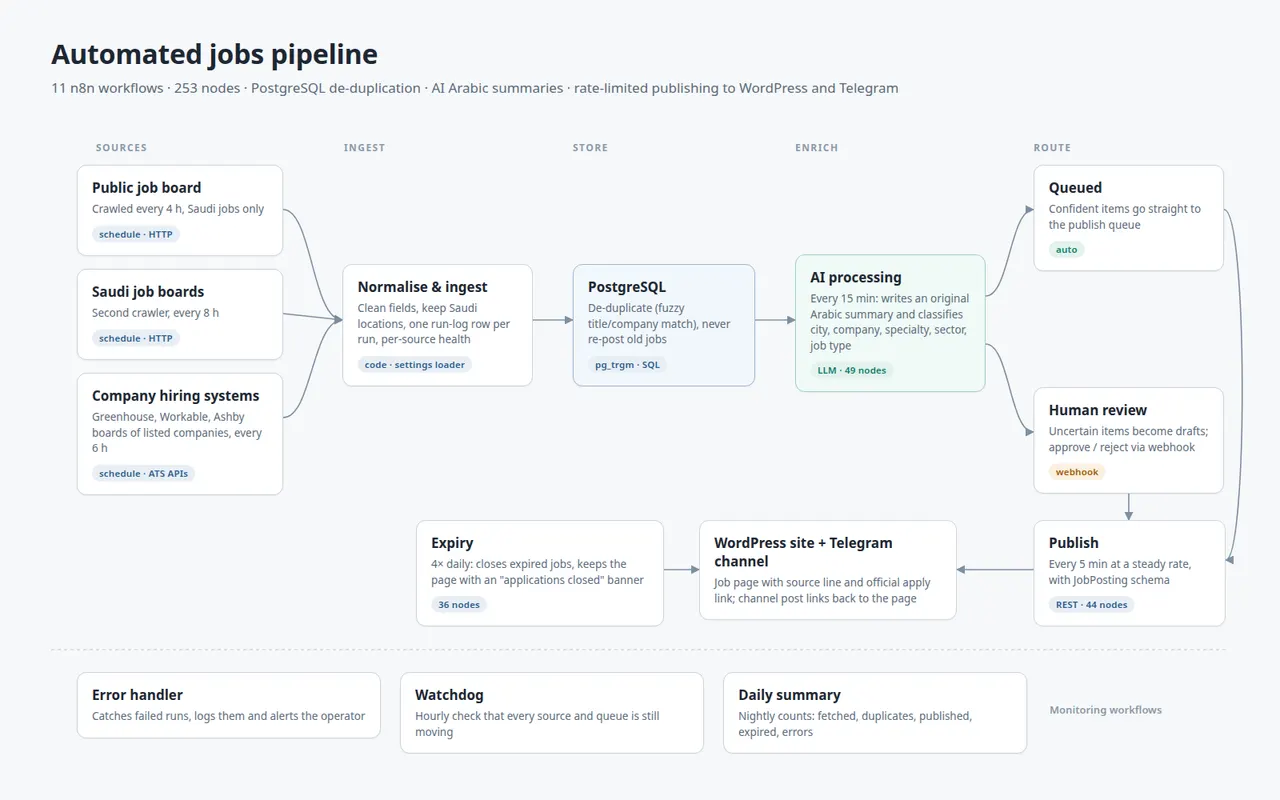Click the "Monitoring workflows" label
The height and width of the screenshot is (800, 1280).
point(1105,710)
